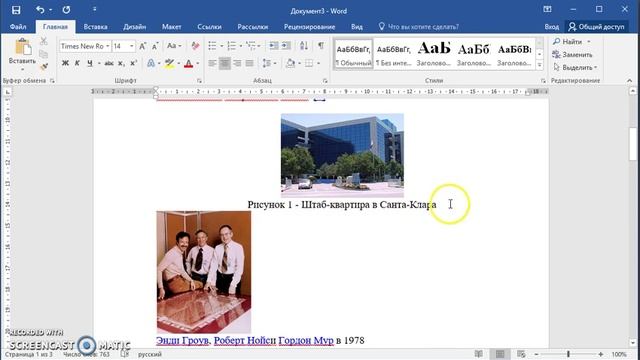The image size is (640, 360).
Task: Apply text effects glowing A
Action: tap(151, 63)
